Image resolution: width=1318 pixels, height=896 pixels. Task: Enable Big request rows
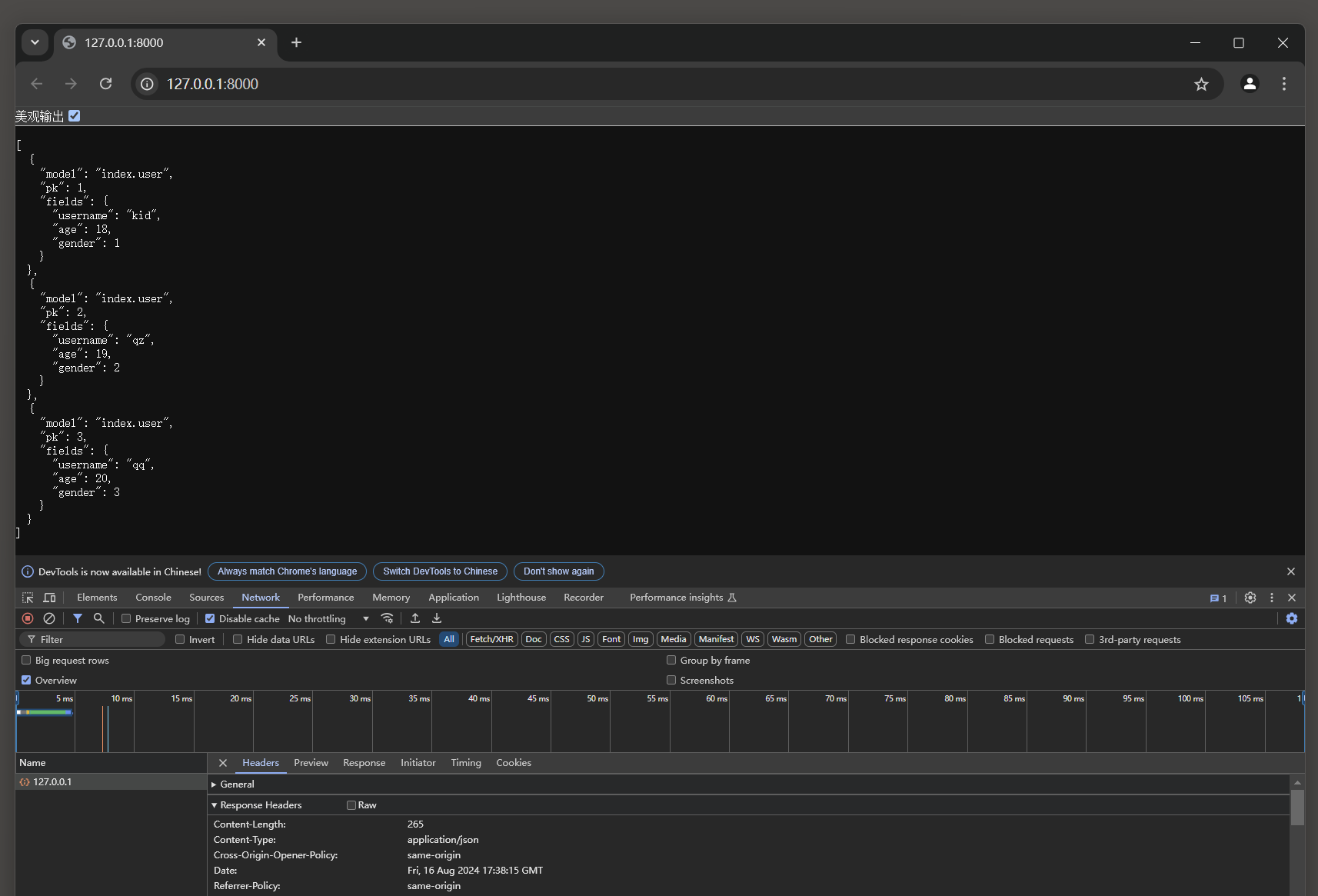26,660
